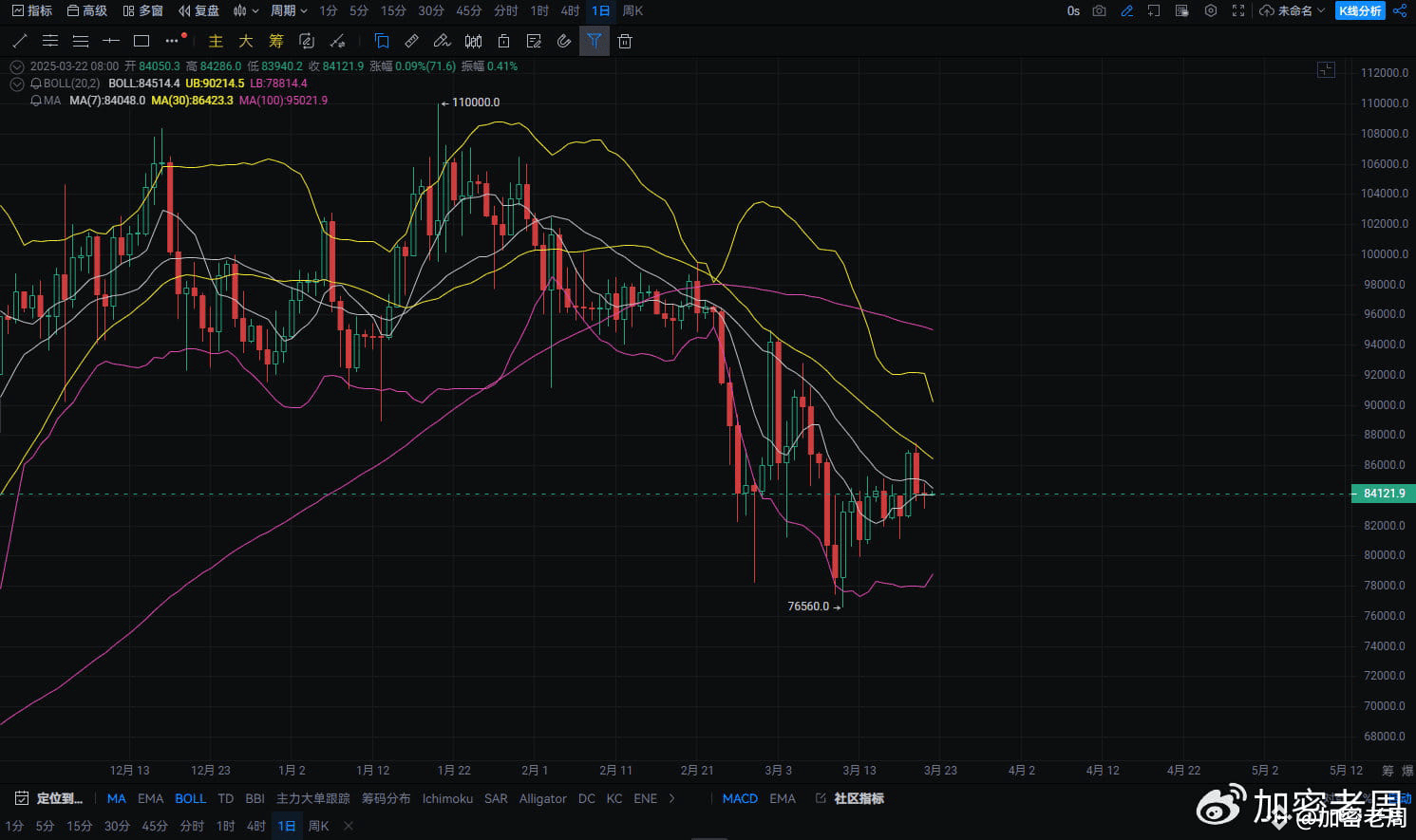Open 社区指标 community indicators

click(850, 798)
